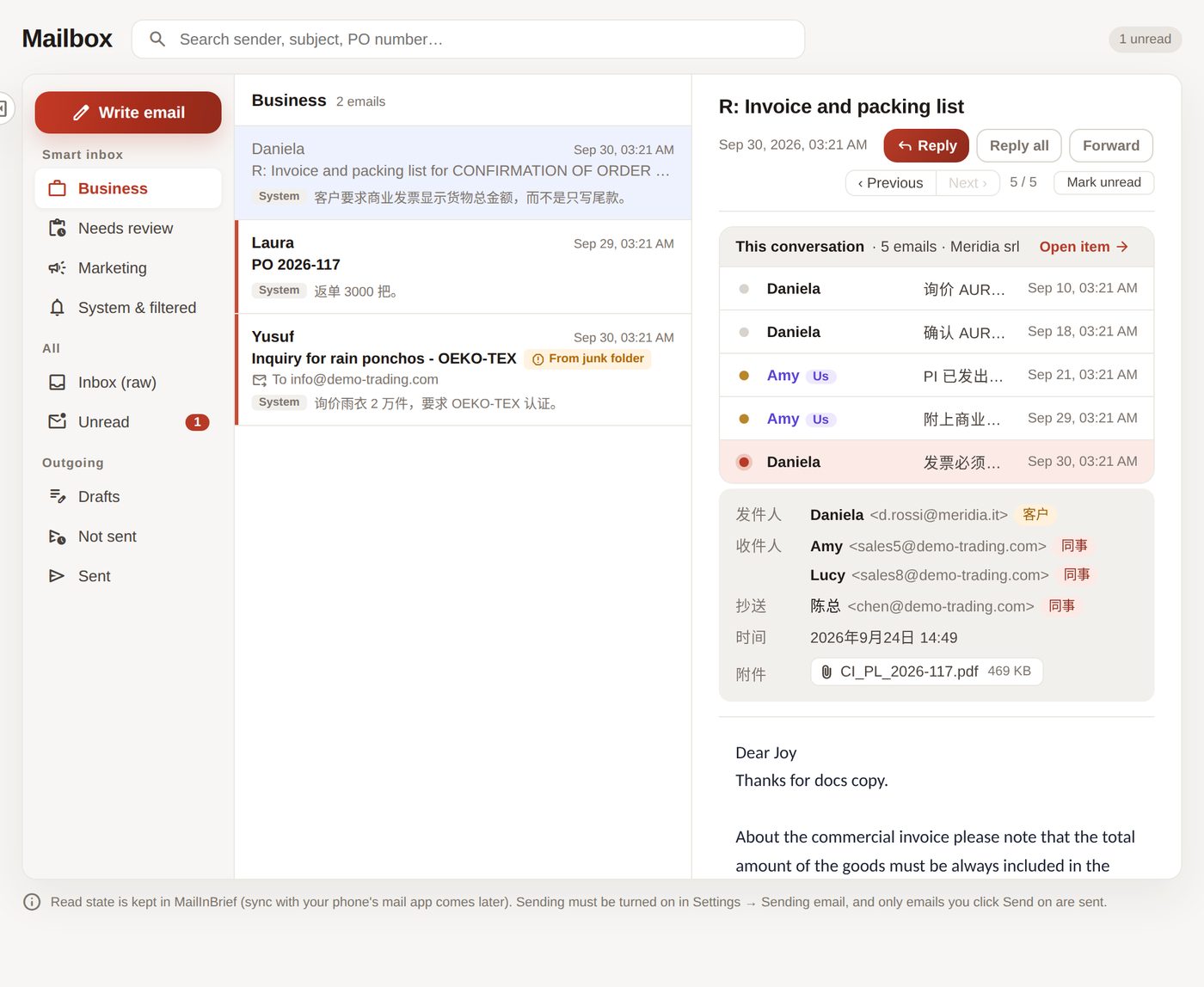The width and height of the screenshot is (1204, 987).
Task: Open Daniela's Sep 18 conversation email
Action: pos(937,332)
